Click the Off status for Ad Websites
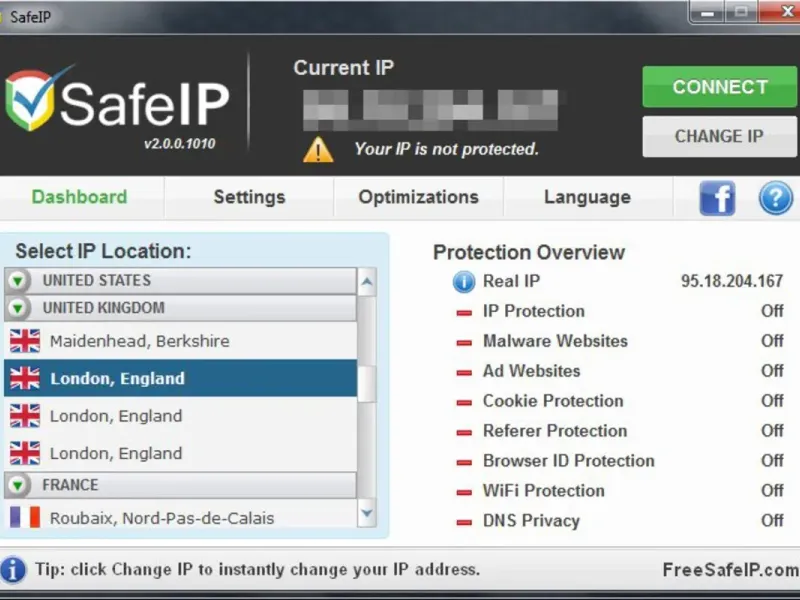Viewport: 800px width, 600px height. [x=772, y=370]
